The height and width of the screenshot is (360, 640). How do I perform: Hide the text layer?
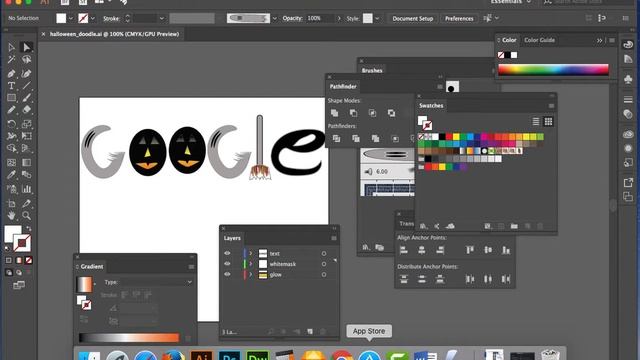click(227, 253)
